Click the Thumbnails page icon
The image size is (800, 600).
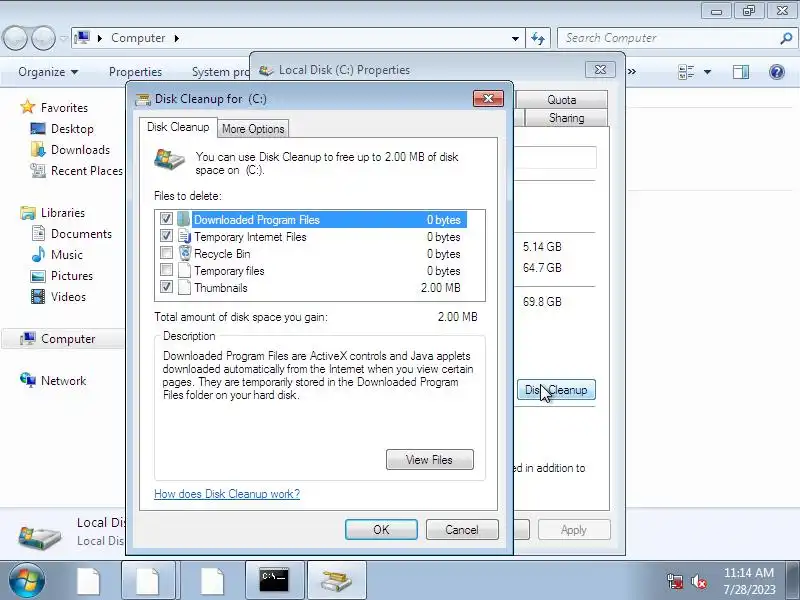point(184,287)
